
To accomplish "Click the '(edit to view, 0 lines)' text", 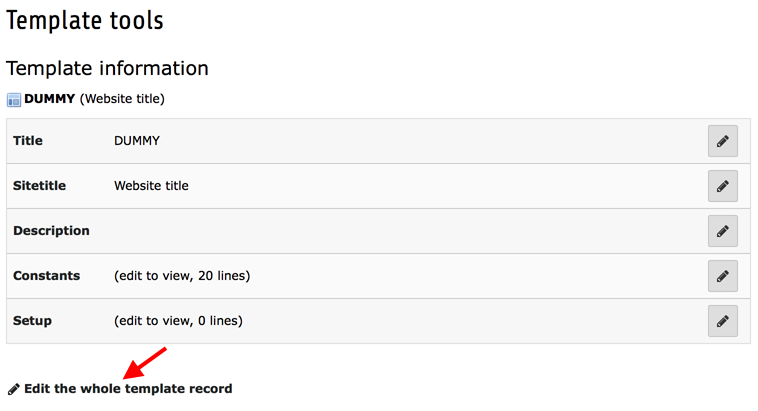I will tap(178, 321).
